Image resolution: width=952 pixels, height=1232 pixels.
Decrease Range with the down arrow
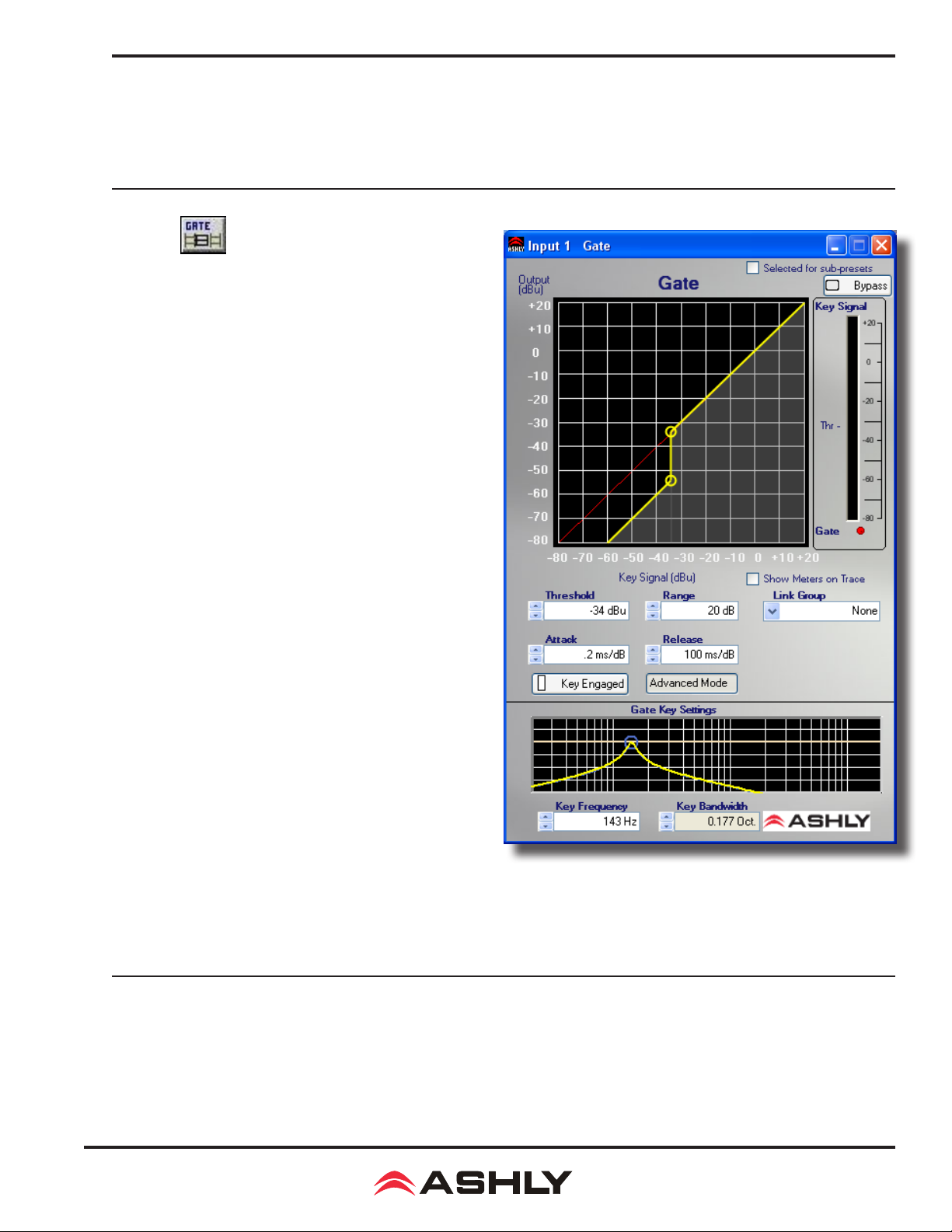(x=653, y=615)
